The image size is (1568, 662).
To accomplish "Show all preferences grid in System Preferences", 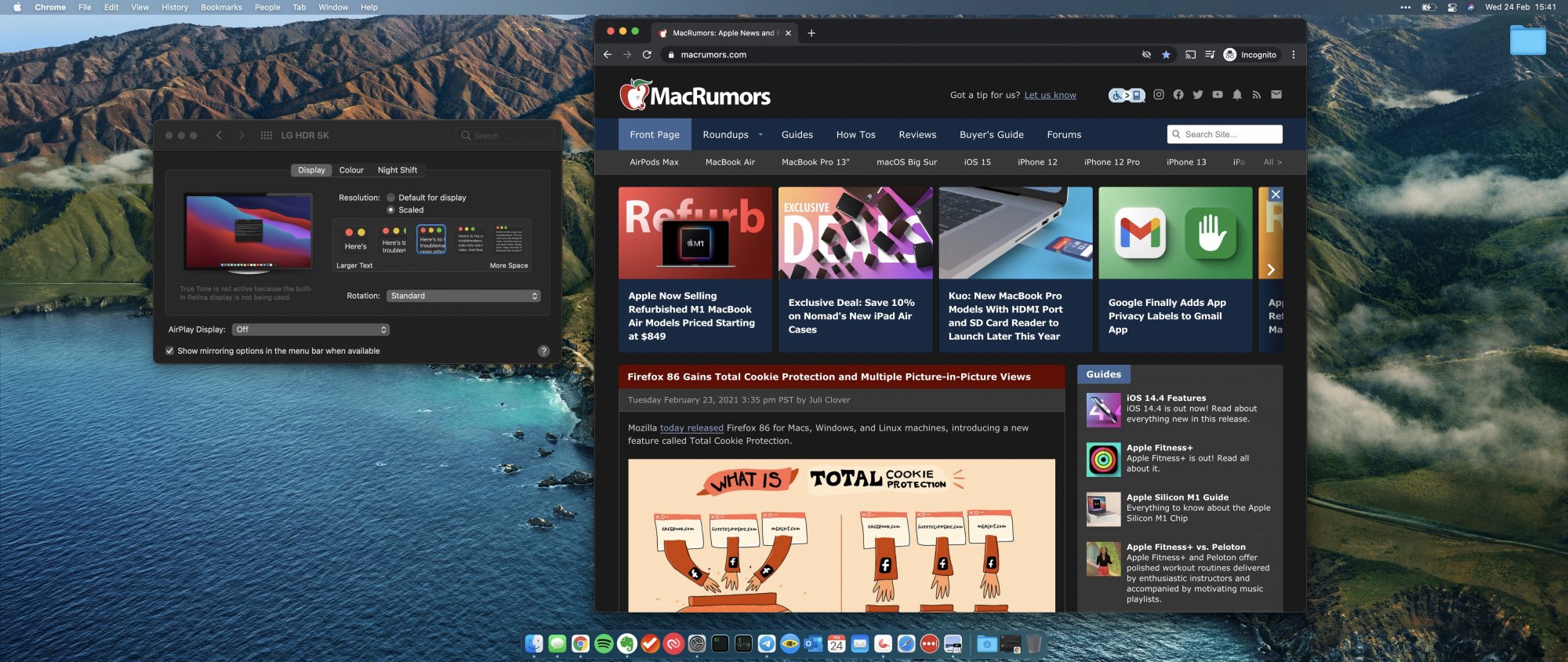I will coord(267,136).
